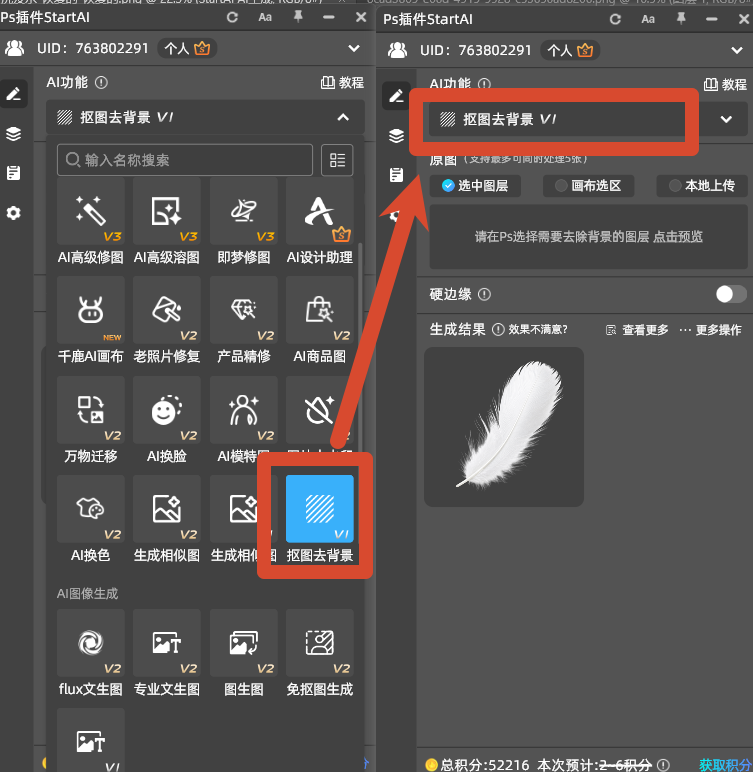The width and height of the screenshot is (753, 772).
Task: Pin the right StartAI panel
Action: coord(681,19)
